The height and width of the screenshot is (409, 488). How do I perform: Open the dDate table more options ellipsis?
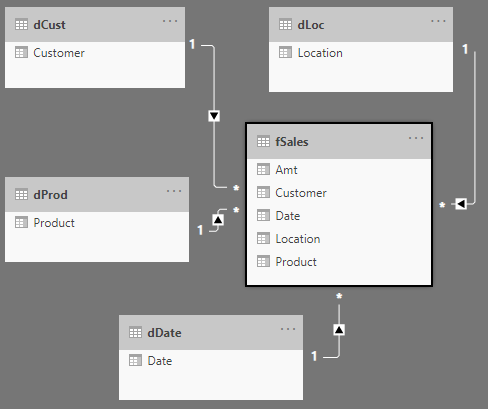288,329
